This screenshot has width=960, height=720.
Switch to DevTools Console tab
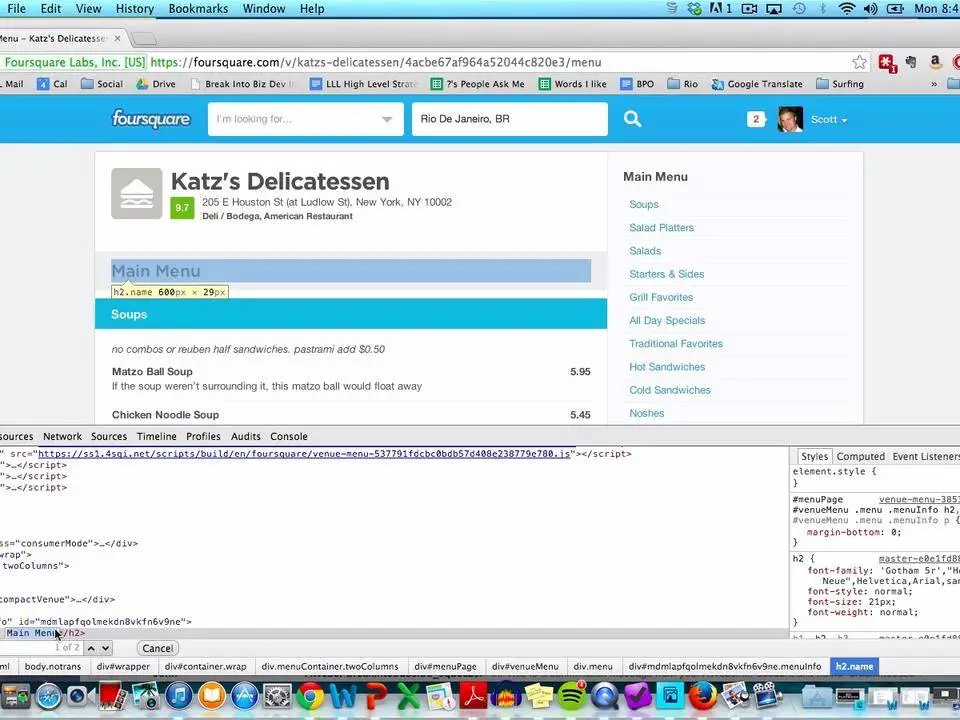click(289, 437)
